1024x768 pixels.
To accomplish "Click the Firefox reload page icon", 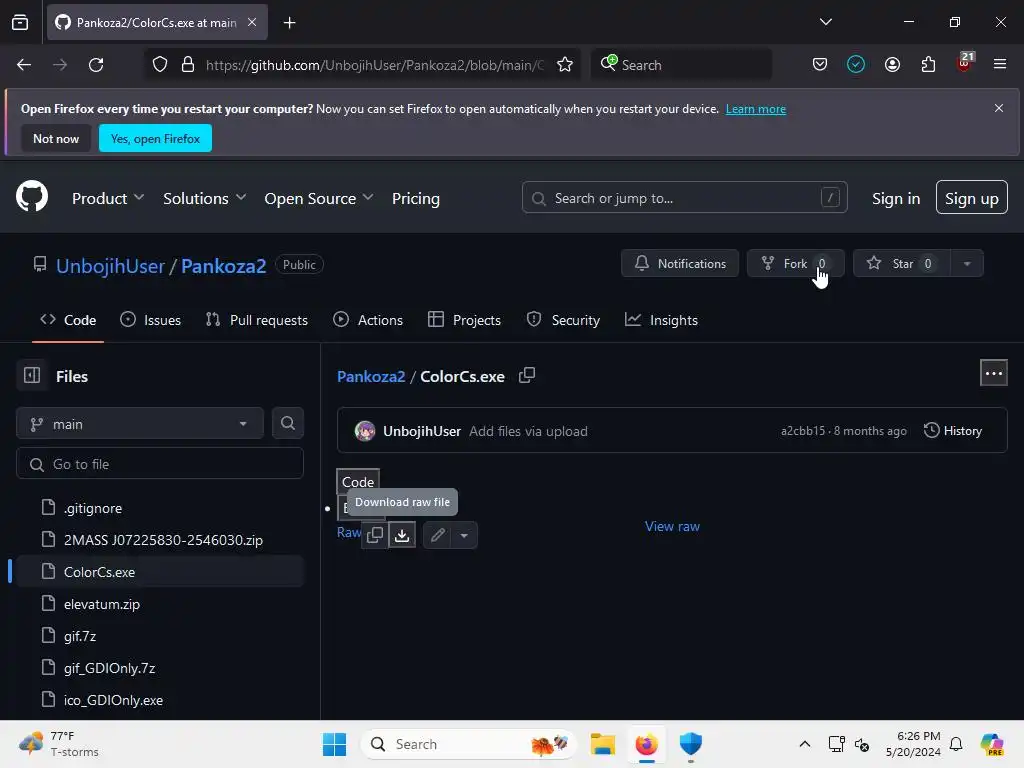I will [x=96, y=65].
